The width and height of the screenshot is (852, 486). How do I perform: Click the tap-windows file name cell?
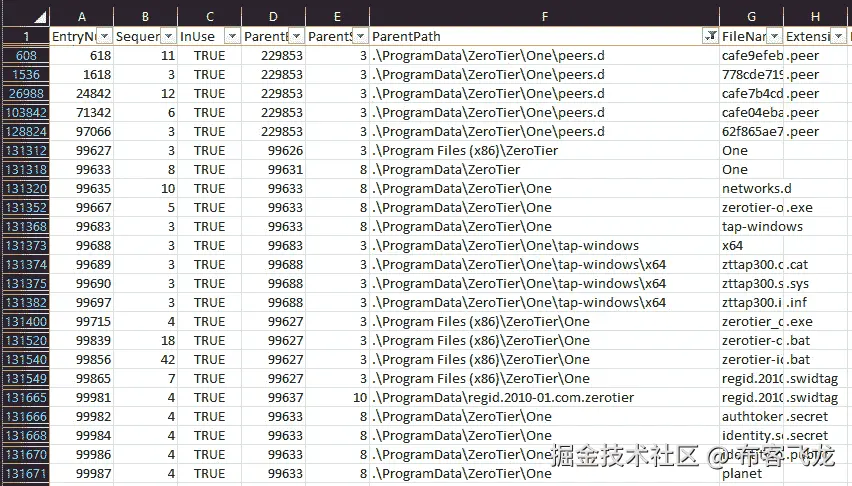tap(751, 226)
